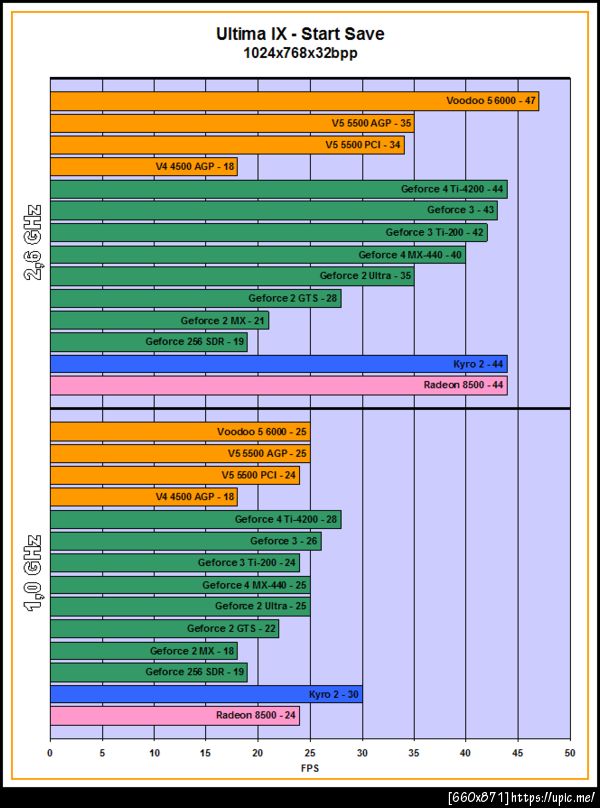Select the "Geforce 3 - 26" bar
The height and width of the screenshot is (808, 600).
click(186, 541)
